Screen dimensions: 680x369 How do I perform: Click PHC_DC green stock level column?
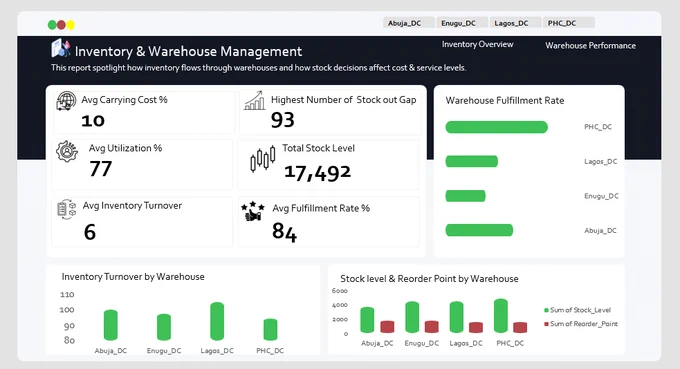[x=501, y=316]
